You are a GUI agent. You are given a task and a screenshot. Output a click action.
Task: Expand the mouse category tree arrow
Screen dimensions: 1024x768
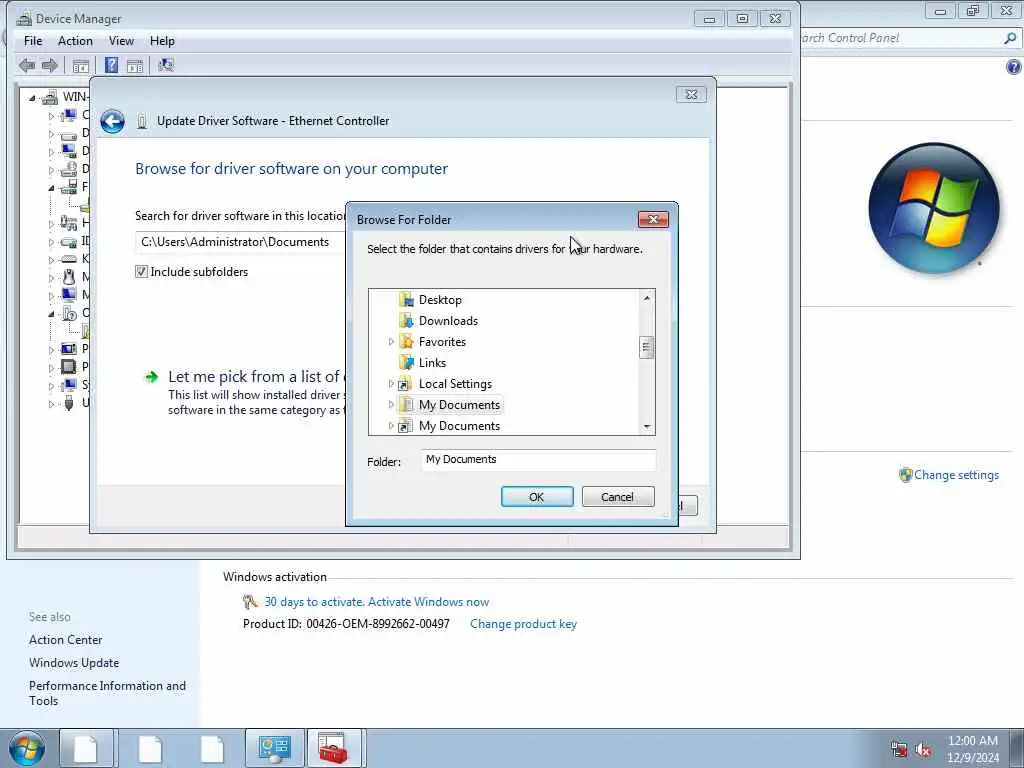52,278
